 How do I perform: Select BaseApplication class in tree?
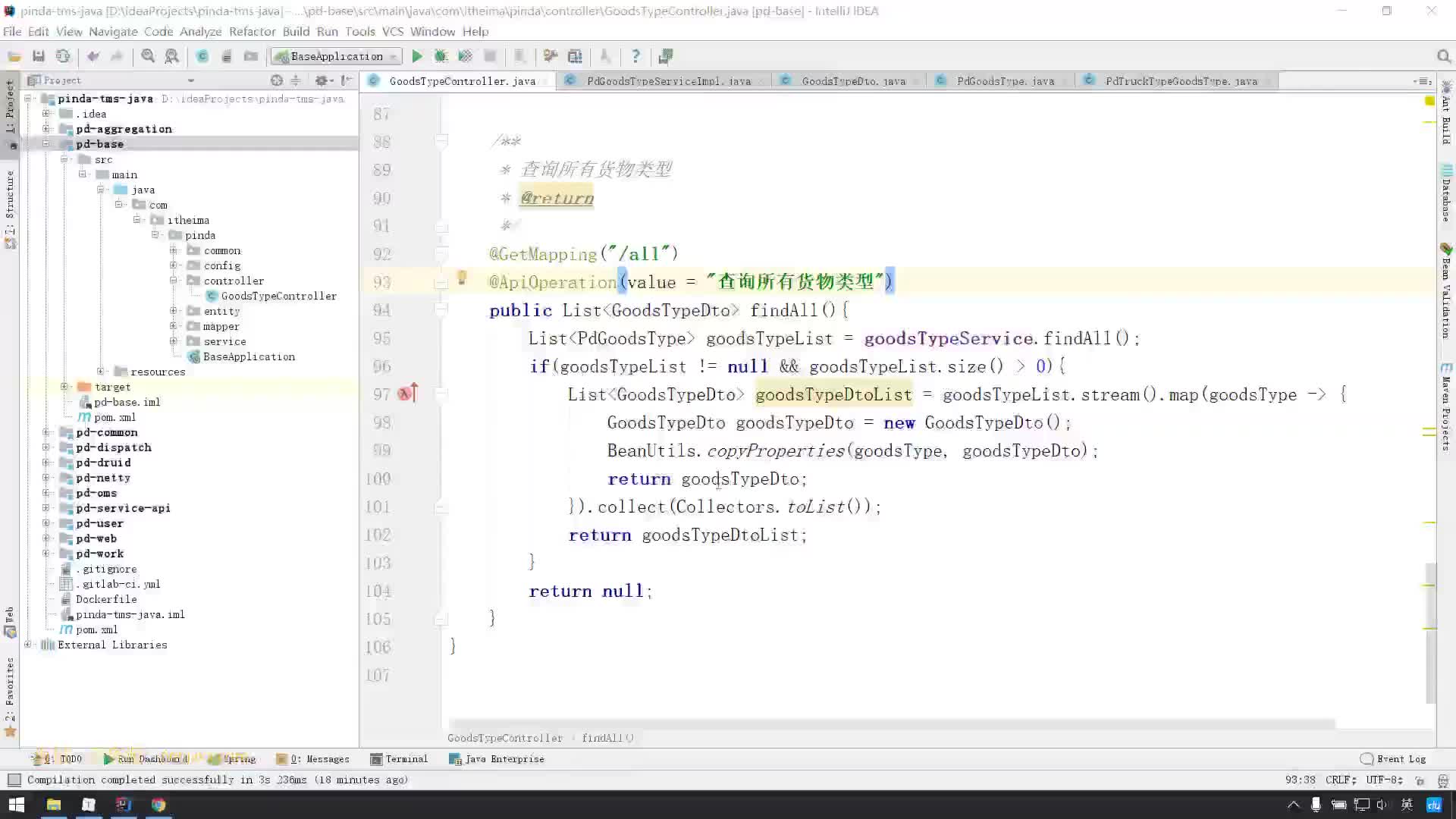241,356
